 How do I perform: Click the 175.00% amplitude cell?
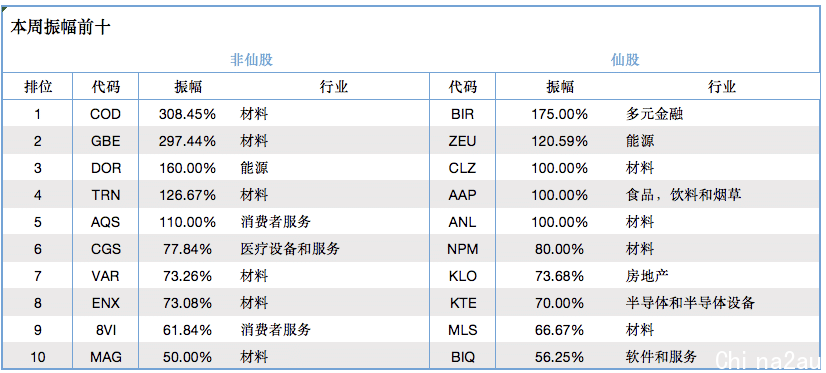559,114
